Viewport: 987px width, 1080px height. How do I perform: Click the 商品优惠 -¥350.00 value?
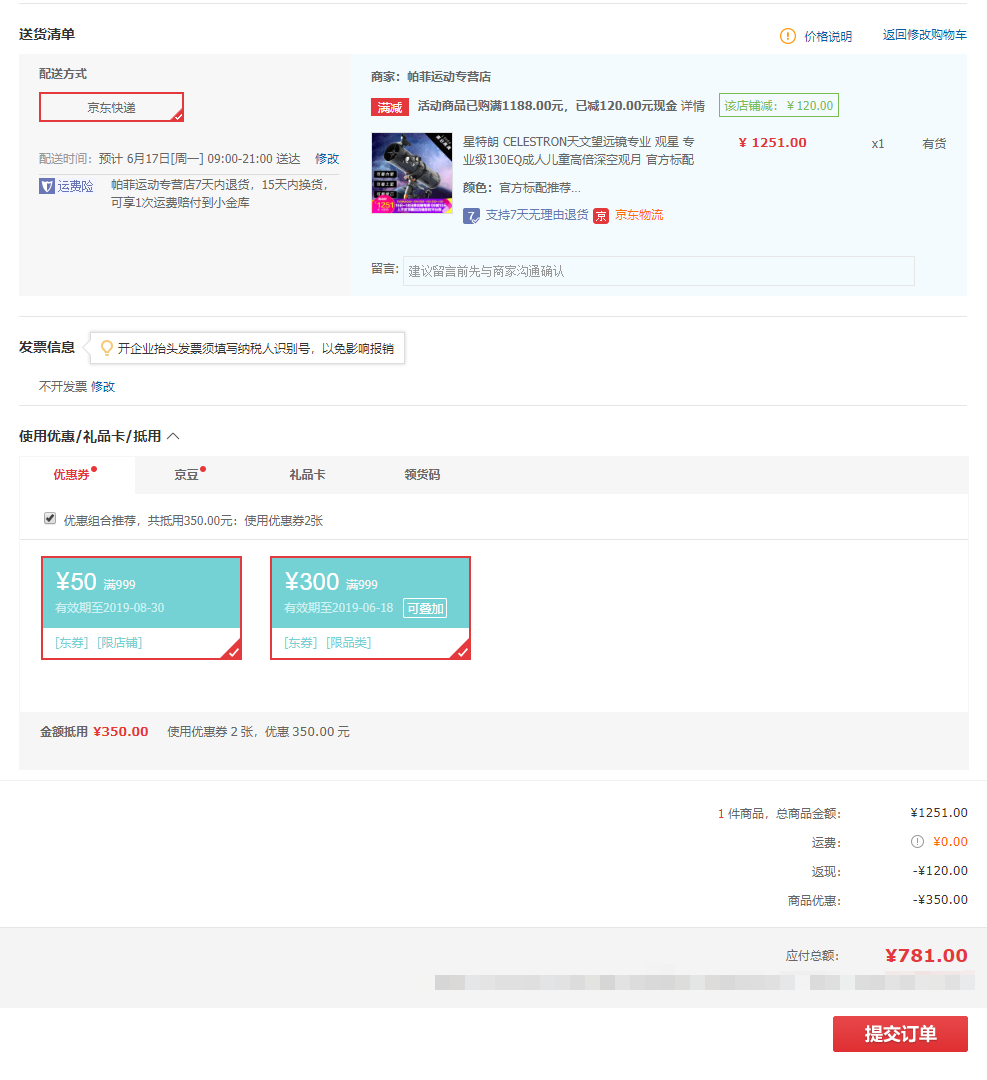pyautogui.click(x=940, y=900)
